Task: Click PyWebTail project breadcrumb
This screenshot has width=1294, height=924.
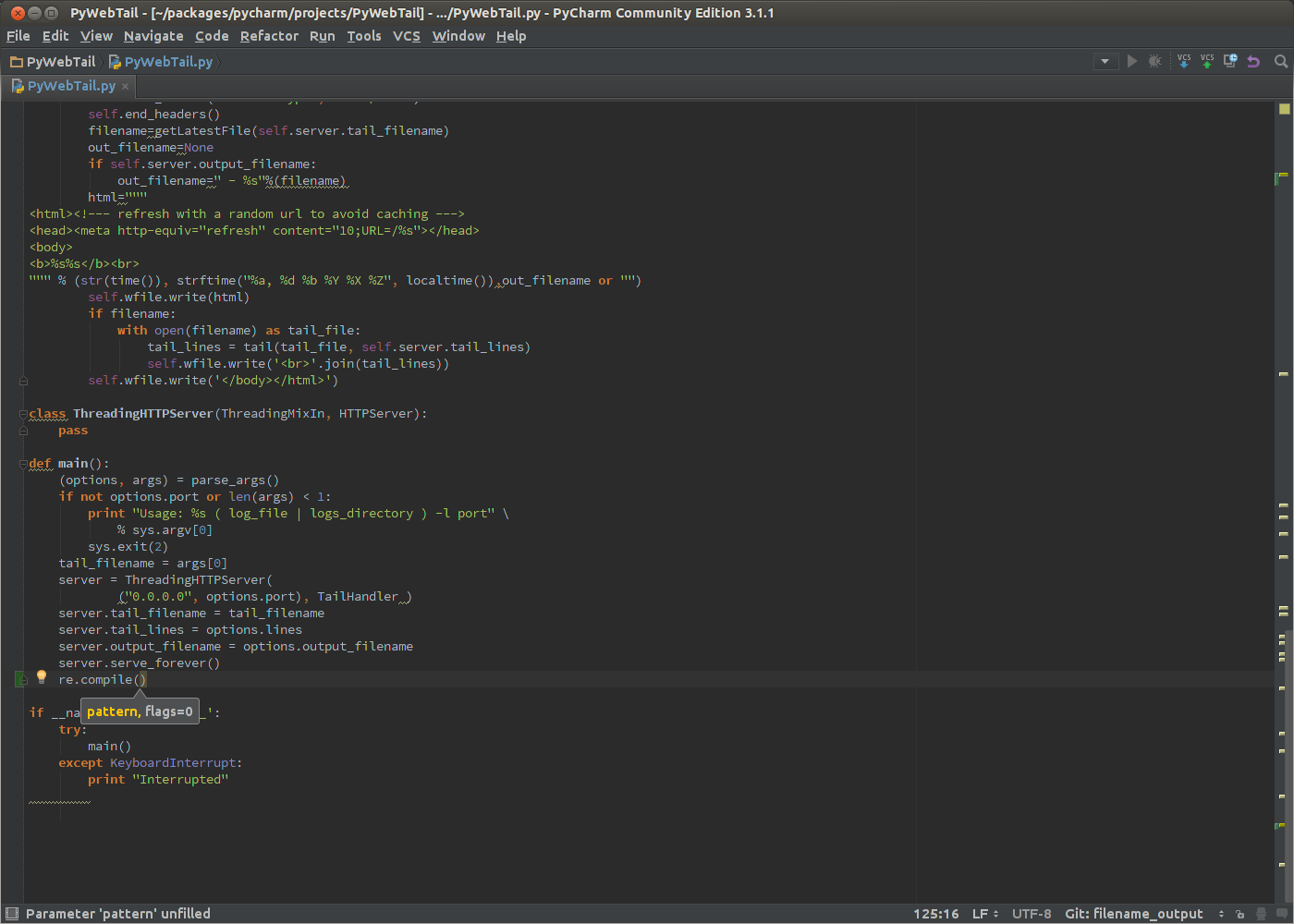Action: pyautogui.click(x=54, y=62)
